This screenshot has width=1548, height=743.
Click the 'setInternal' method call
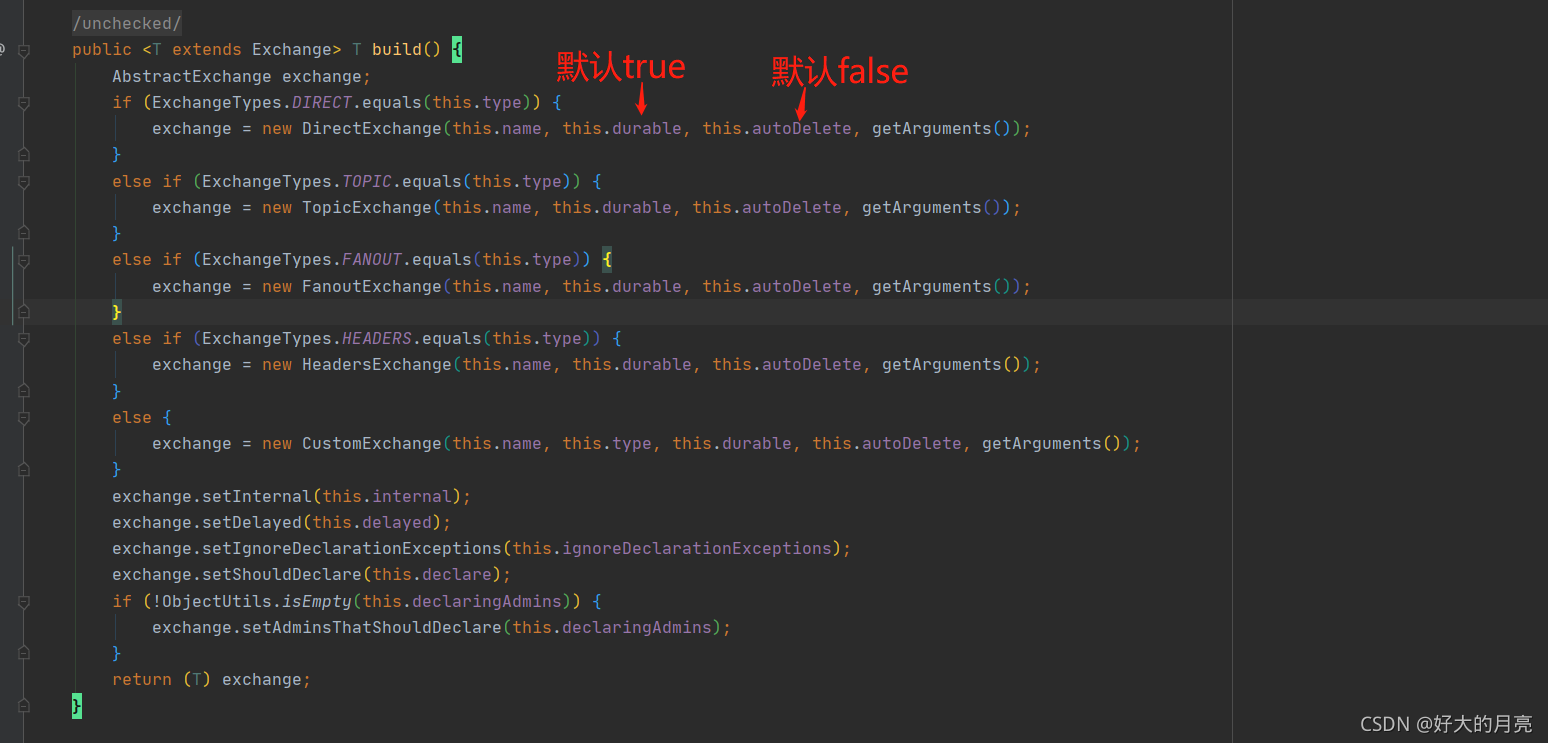tap(257, 496)
